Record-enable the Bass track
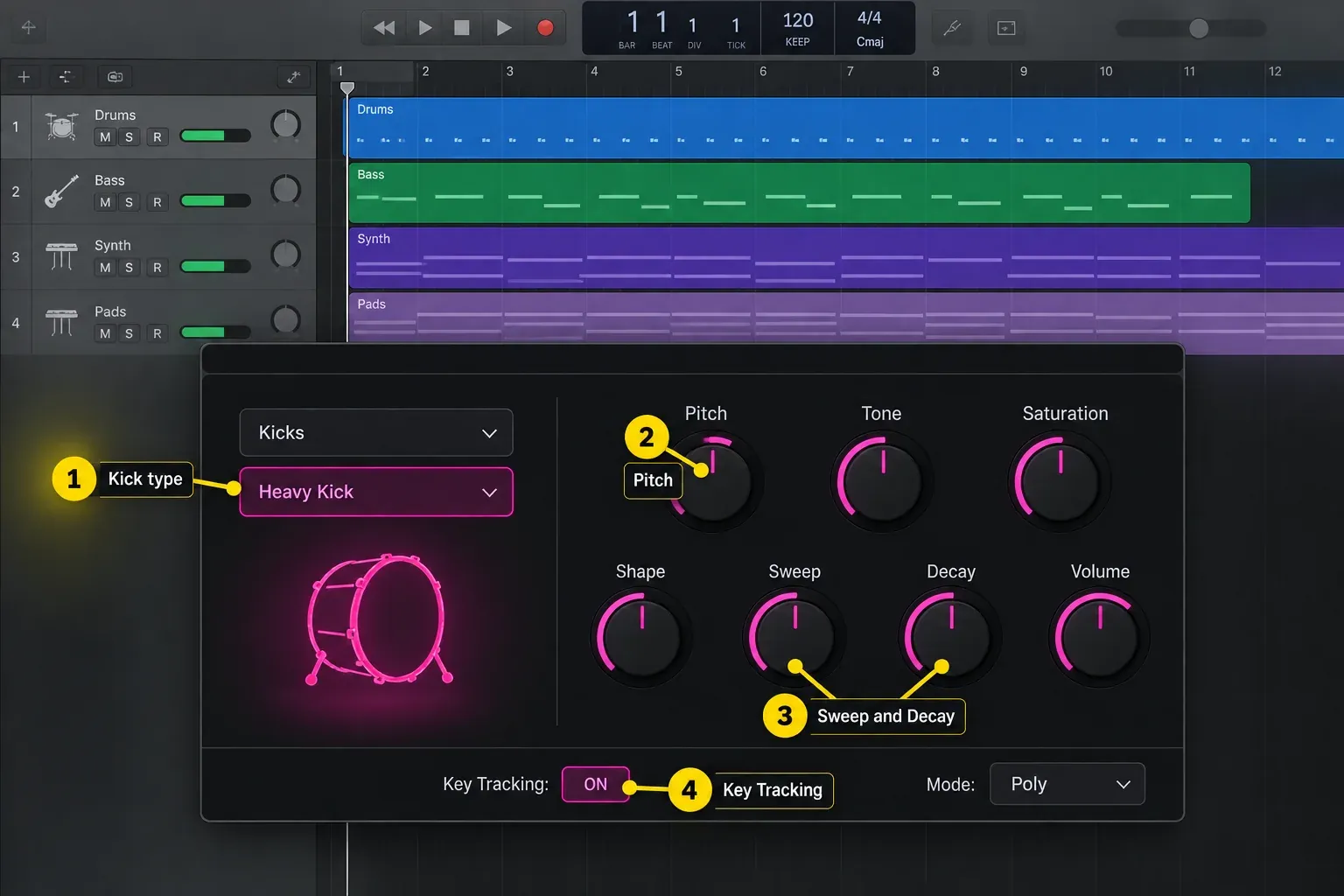The image size is (1344, 896). (157, 202)
